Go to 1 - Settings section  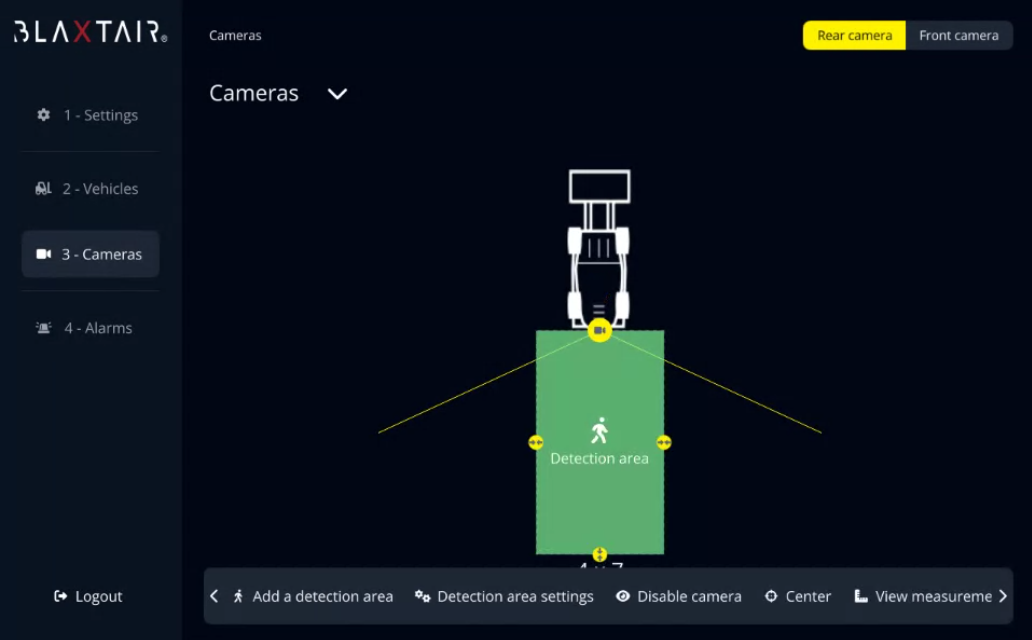click(90, 115)
